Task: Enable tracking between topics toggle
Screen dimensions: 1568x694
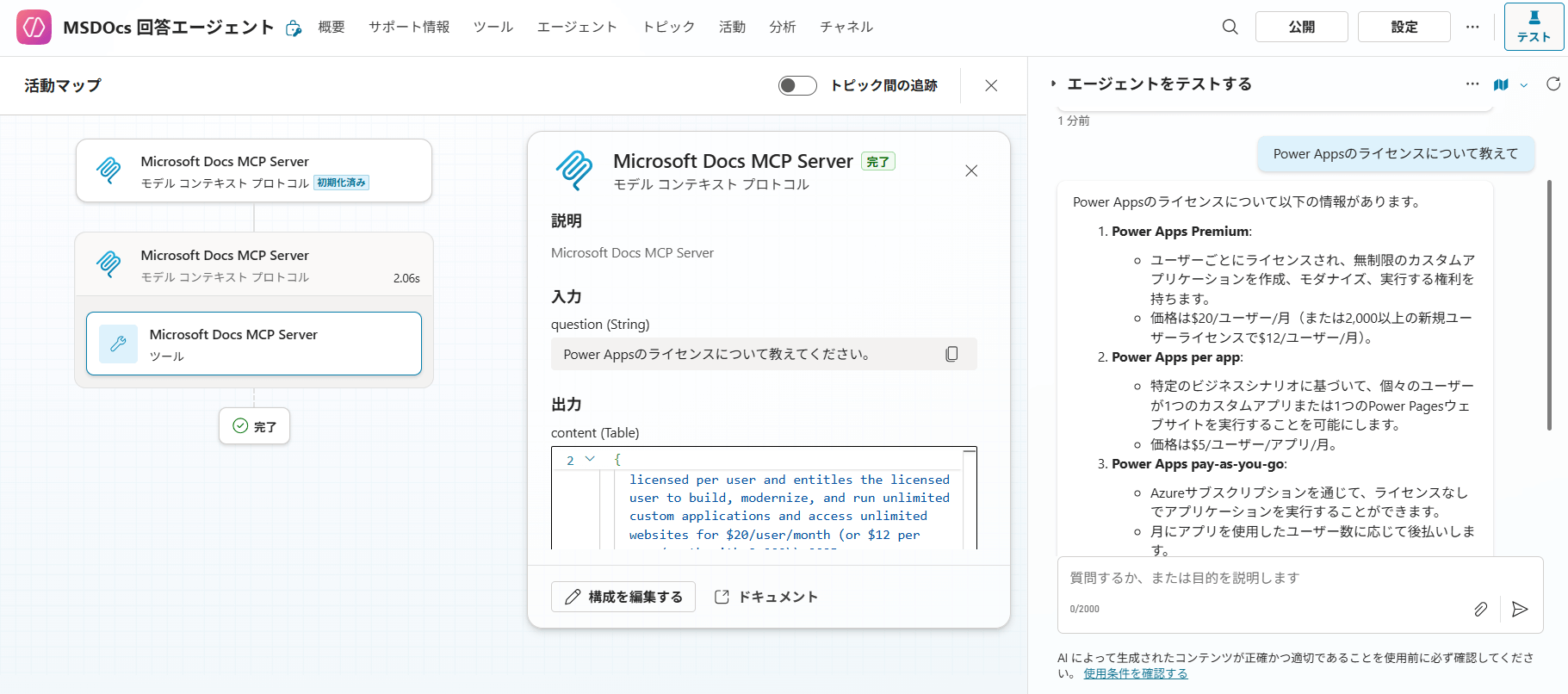Action: pos(796,85)
